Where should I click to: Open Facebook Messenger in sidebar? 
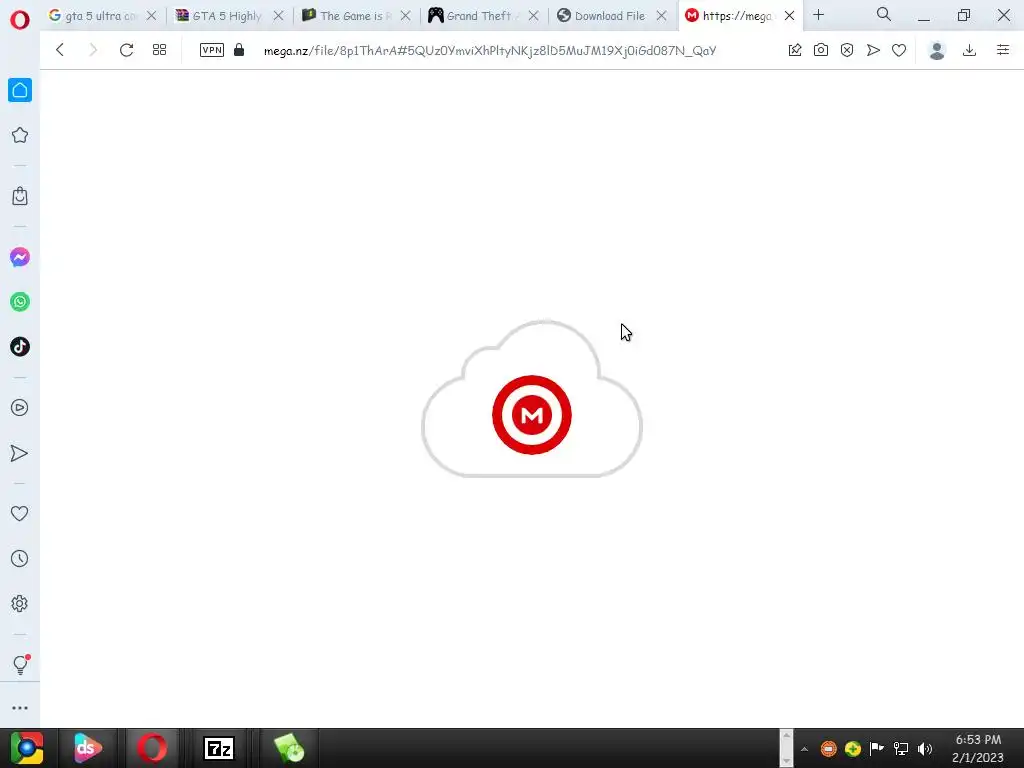(x=20, y=257)
